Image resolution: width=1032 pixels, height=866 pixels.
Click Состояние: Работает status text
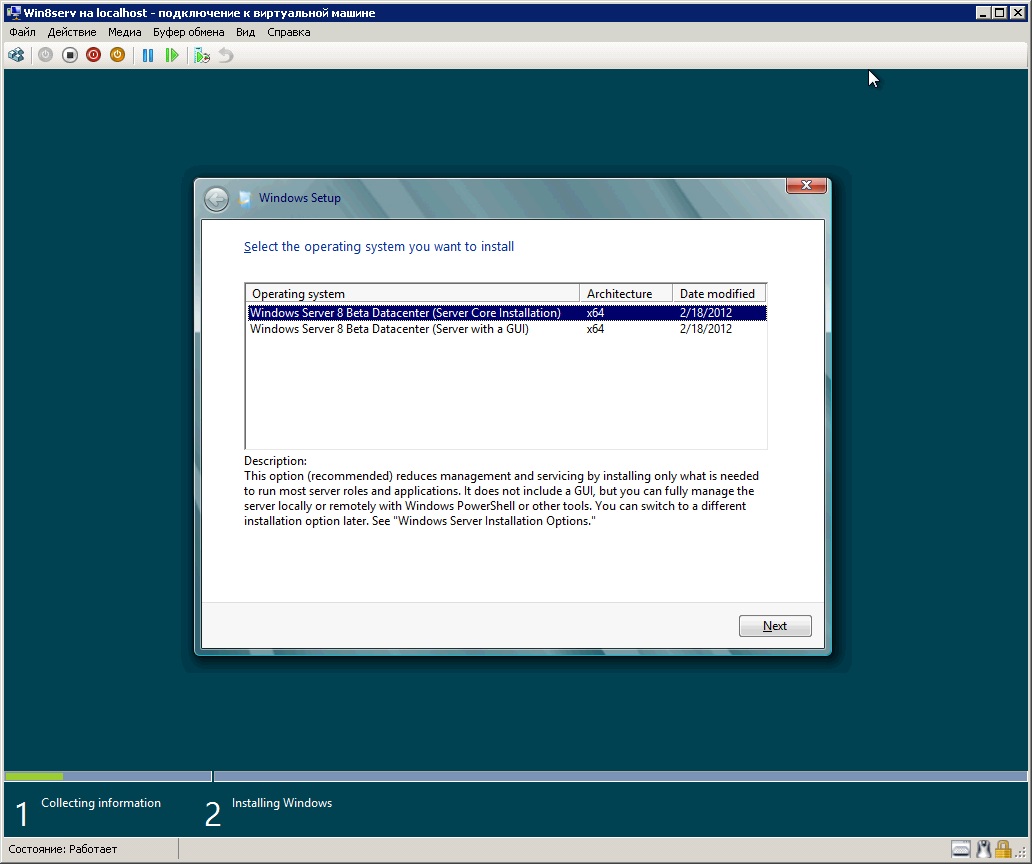pos(63,849)
